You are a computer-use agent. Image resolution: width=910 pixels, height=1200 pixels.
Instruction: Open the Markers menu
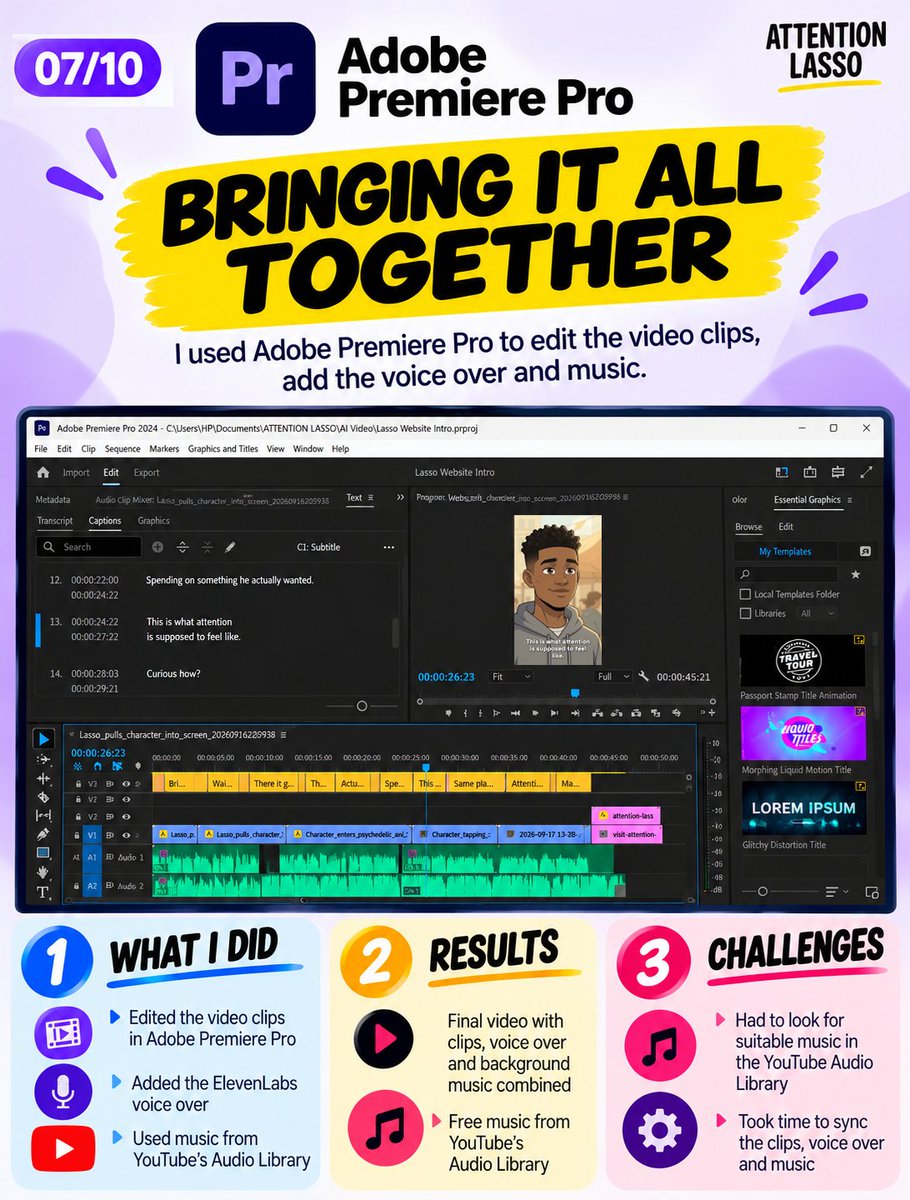point(164,449)
